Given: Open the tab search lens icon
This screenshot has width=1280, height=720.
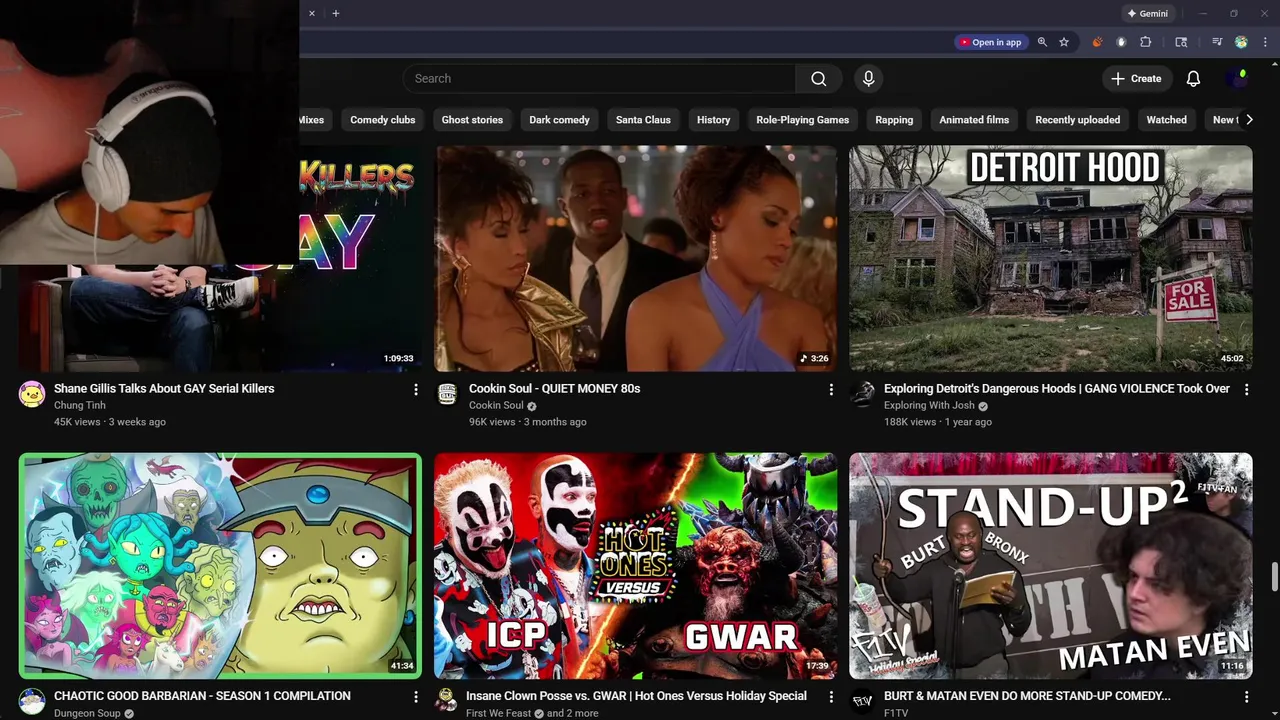Looking at the screenshot, I should (1181, 42).
